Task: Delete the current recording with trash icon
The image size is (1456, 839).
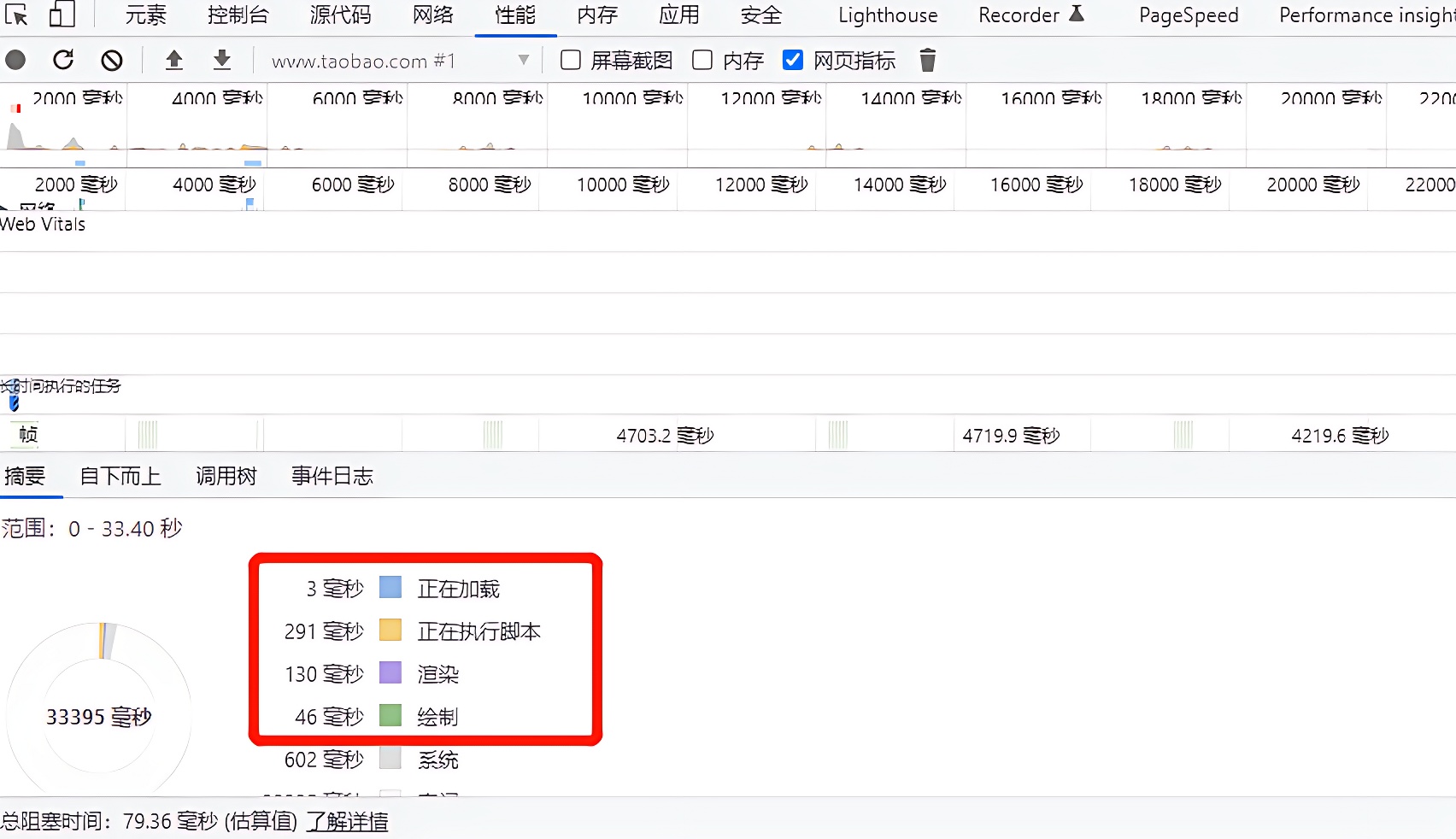Action: (x=927, y=60)
